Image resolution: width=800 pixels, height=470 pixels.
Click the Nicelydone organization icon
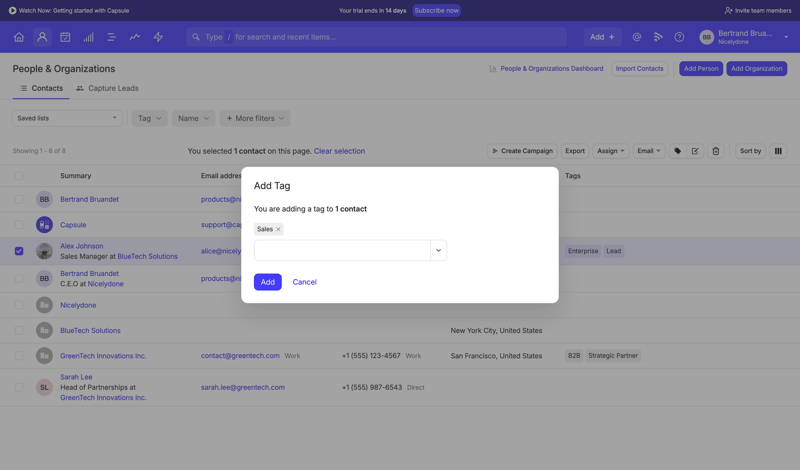click(44, 305)
